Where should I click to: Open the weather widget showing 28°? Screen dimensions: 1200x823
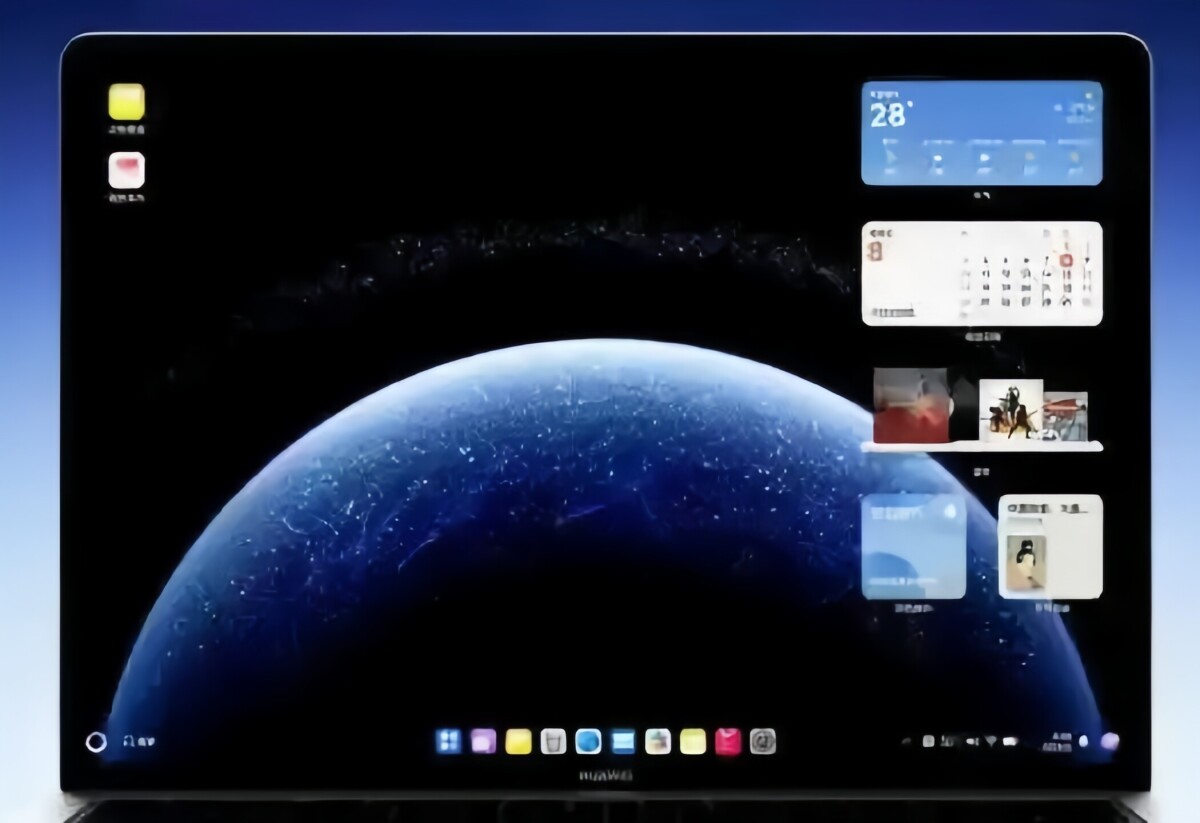coord(982,133)
